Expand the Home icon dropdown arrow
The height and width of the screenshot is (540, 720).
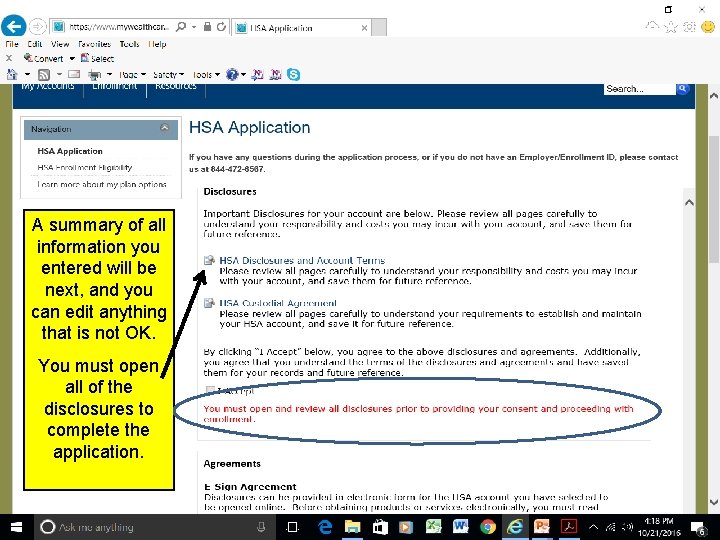click(x=28, y=74)
